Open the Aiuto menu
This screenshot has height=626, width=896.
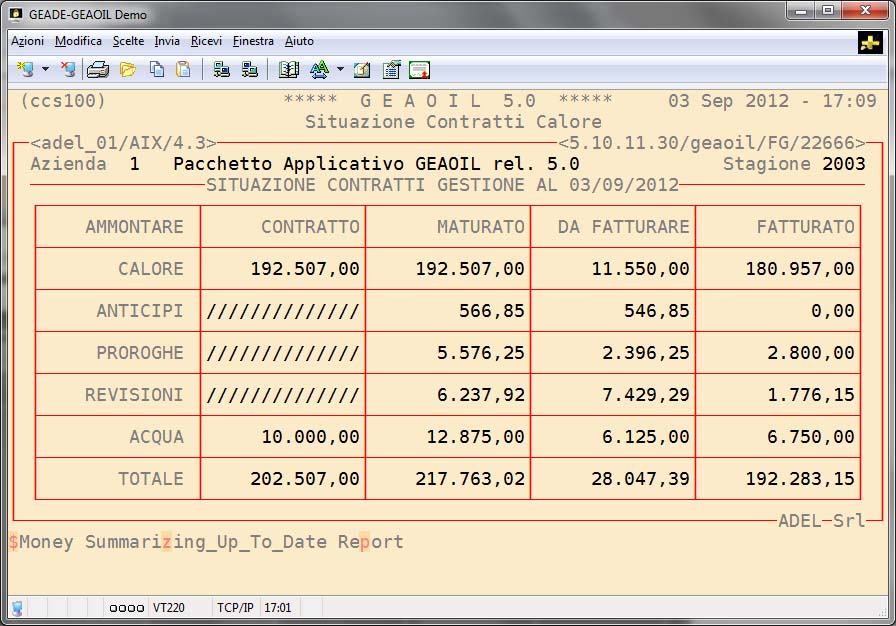[x=299, y=41]
